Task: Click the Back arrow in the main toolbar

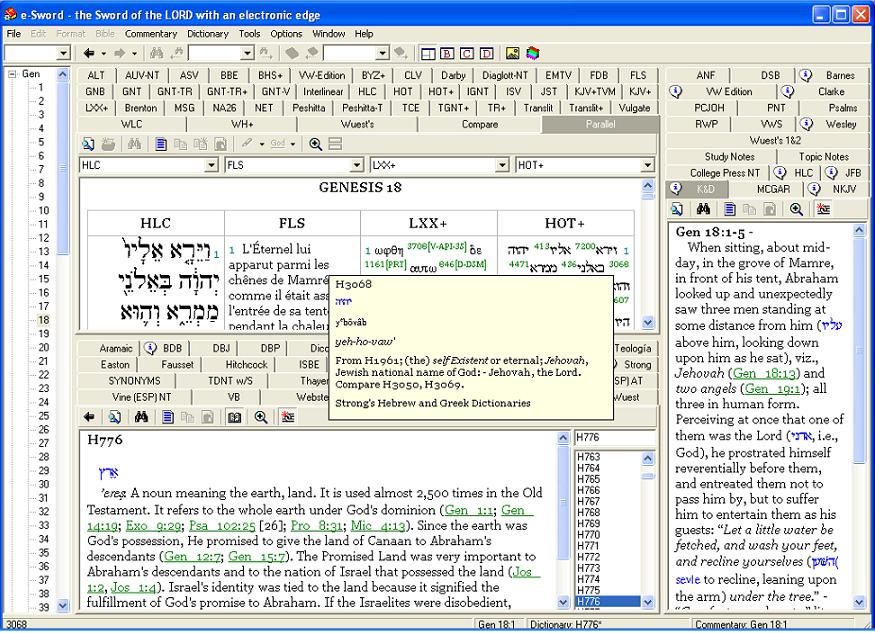Action: pyautogui.click(x=89, y=53)
